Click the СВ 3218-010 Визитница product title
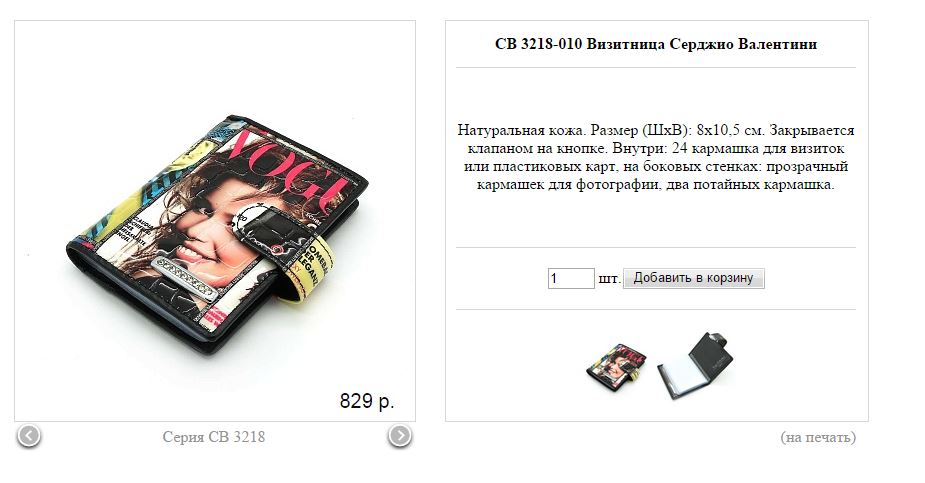Image resolution: width=925 pixels, height=483 pixels. (656, 44)
